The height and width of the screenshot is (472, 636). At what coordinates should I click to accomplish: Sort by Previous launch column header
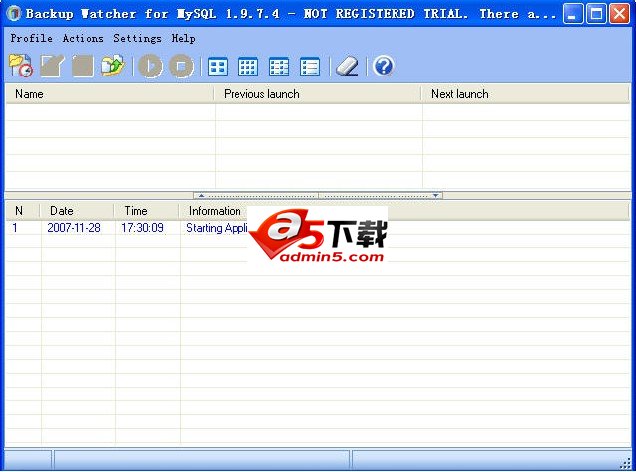(x=318, y=94)
